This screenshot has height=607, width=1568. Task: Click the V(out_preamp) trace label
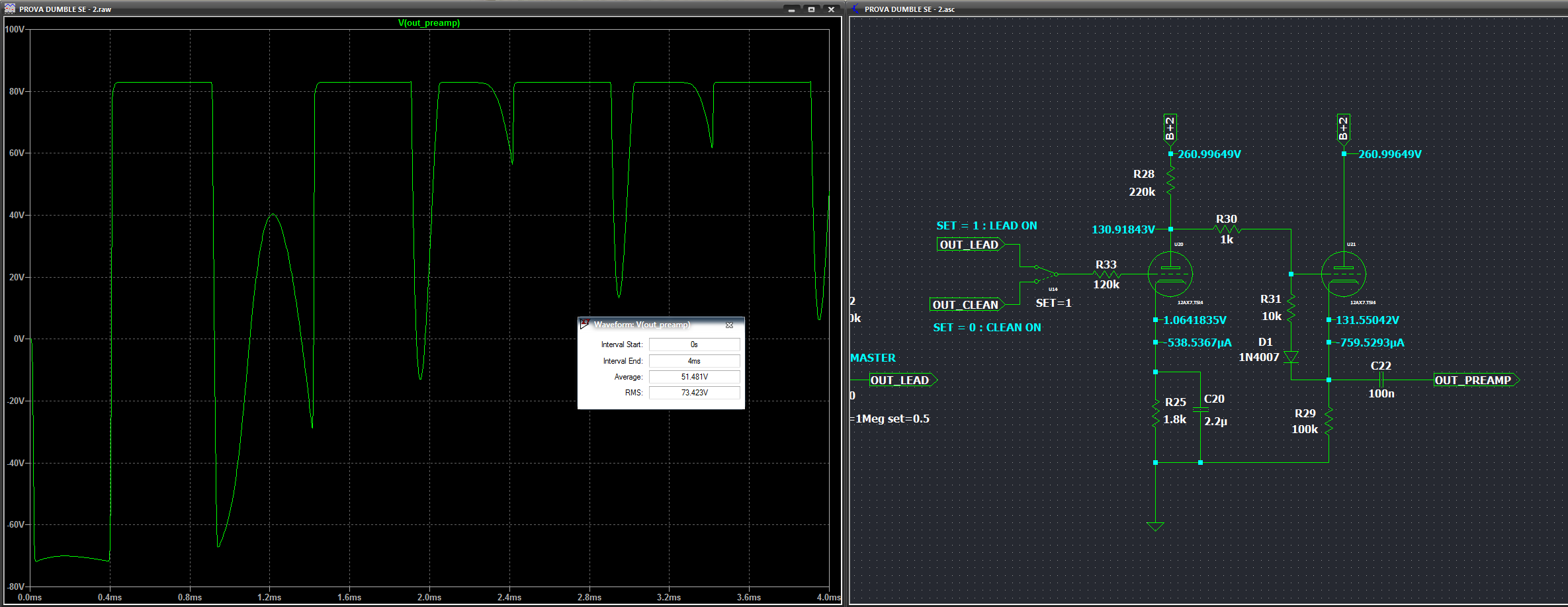click(x=429, y=23)
